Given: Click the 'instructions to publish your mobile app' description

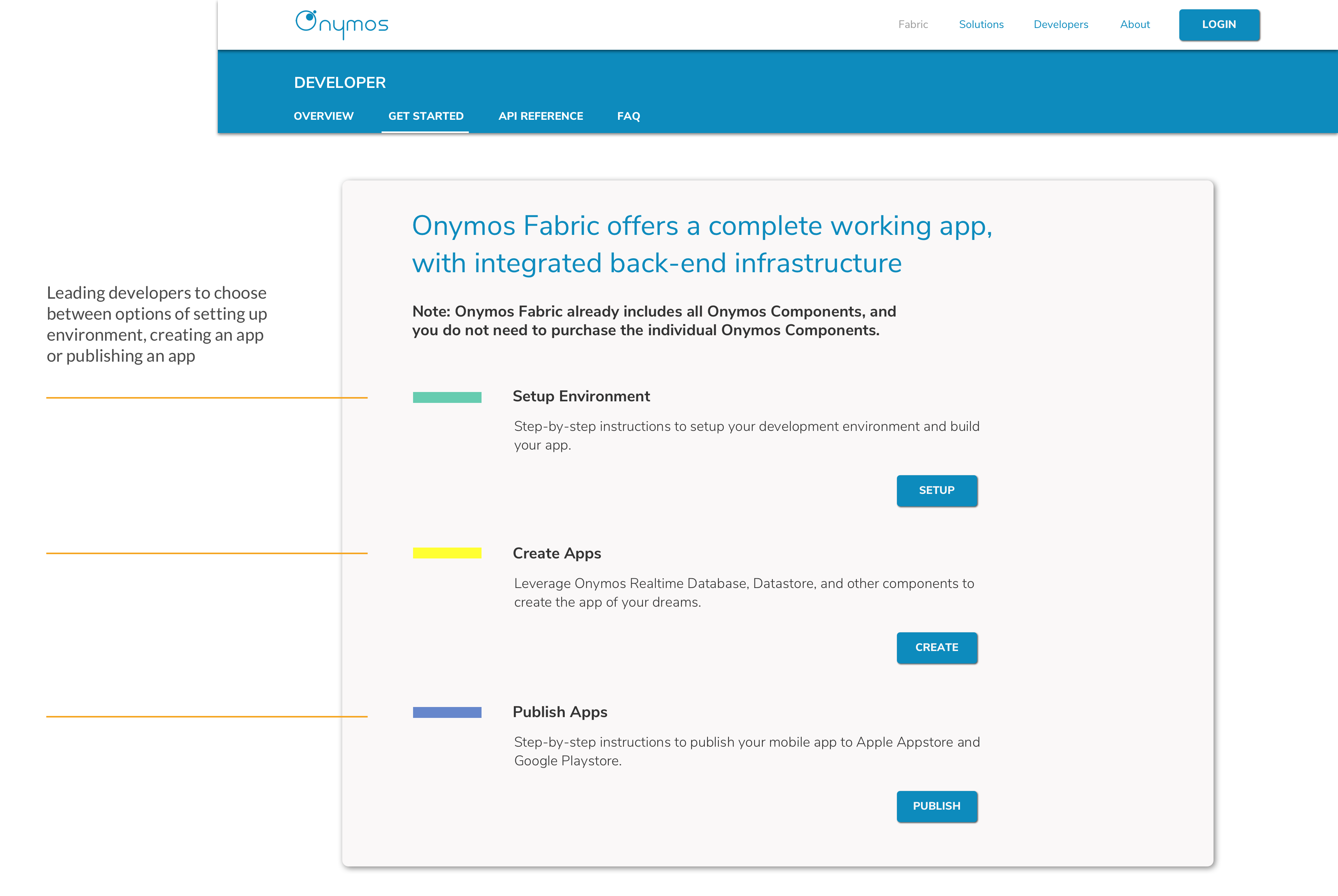Looking at the screenshot, I should point(747,751).
